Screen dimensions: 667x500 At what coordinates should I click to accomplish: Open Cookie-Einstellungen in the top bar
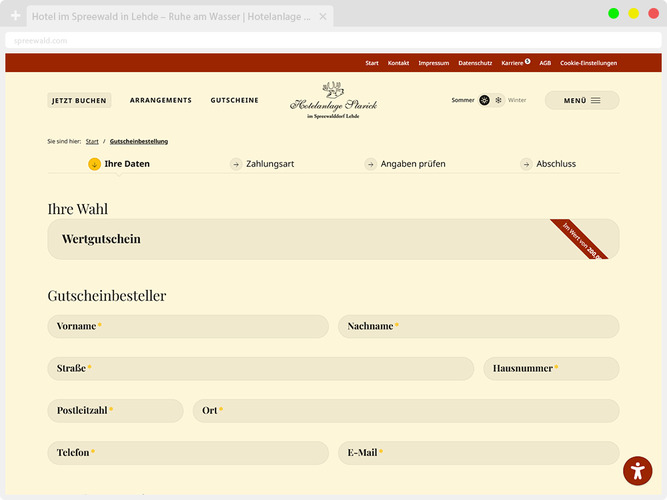coord(588,63)
